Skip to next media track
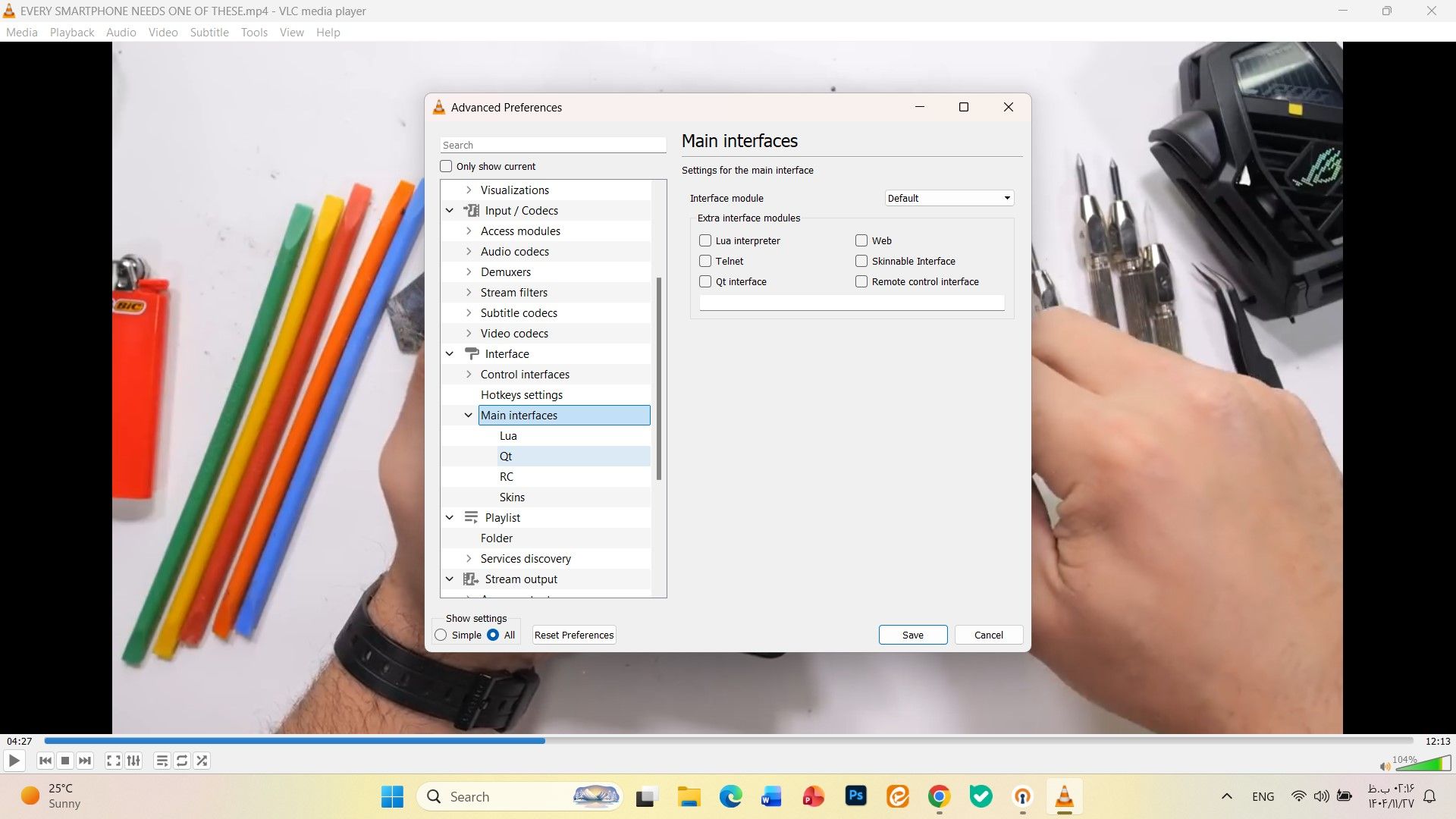Viewport: 1456px width, 819px height. pos(85,761)
